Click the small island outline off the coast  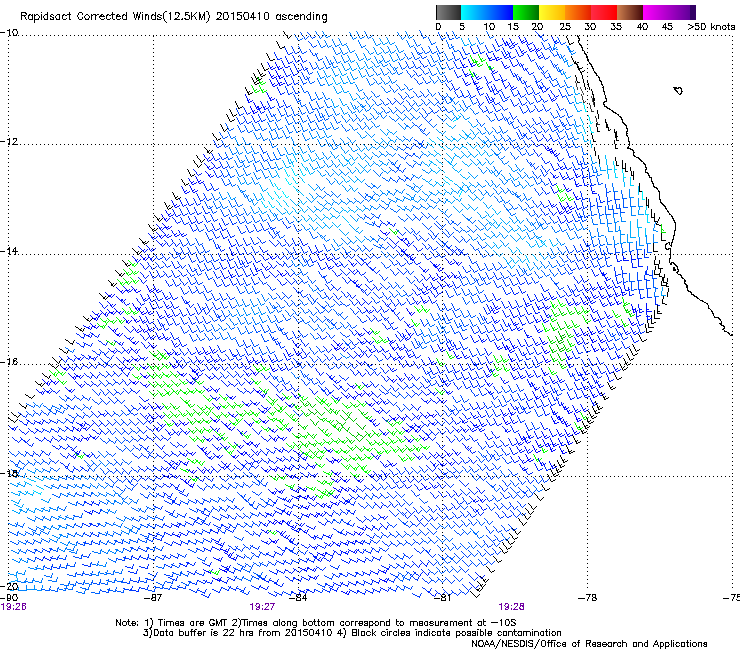[x=678, y=90]
